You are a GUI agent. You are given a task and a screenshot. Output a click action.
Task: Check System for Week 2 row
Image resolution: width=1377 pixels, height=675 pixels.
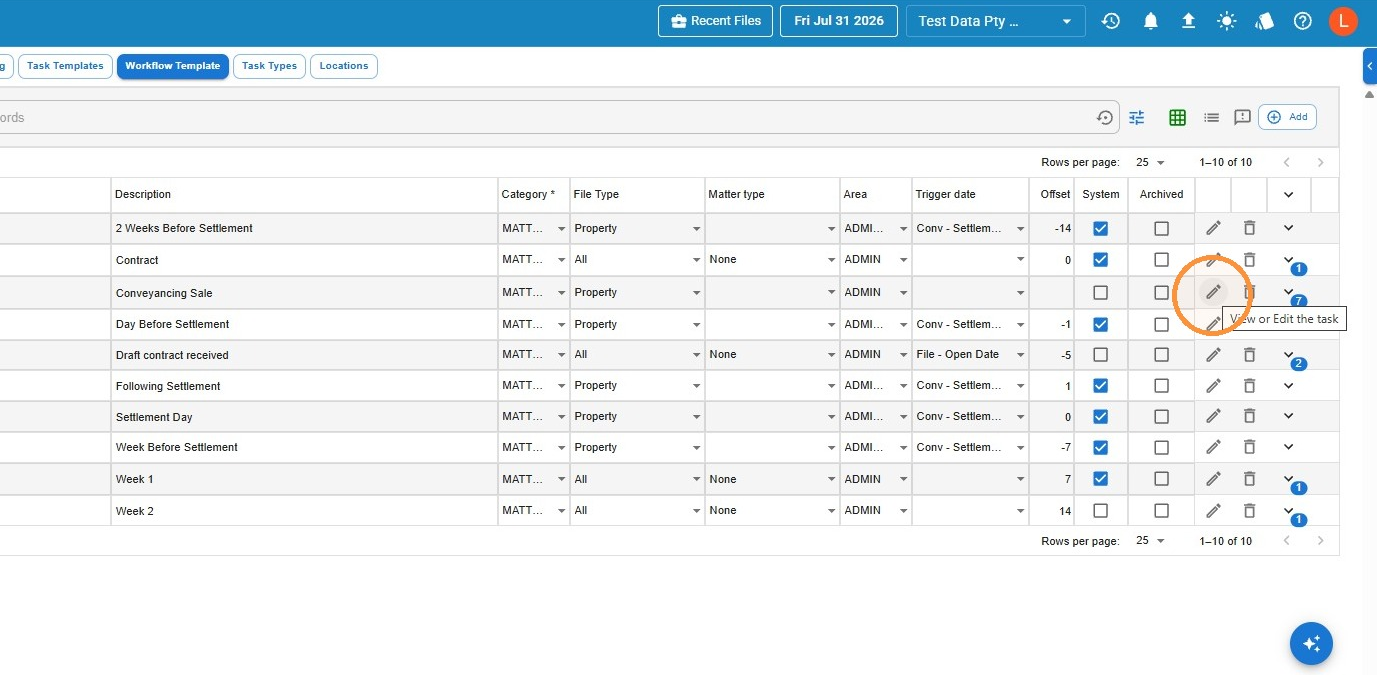[x=1100, y=510]
